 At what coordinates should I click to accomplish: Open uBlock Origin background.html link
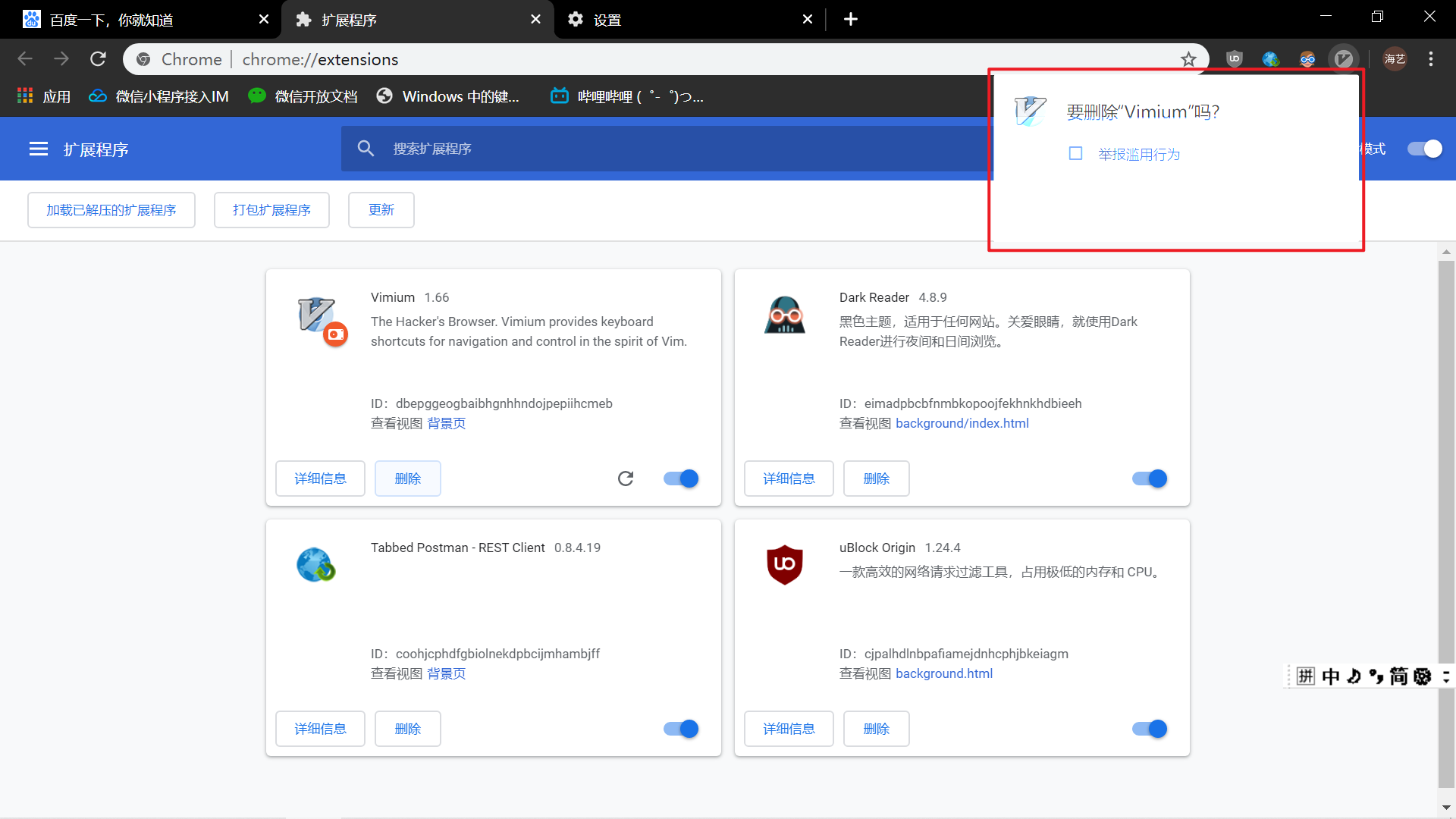point(944,673)
